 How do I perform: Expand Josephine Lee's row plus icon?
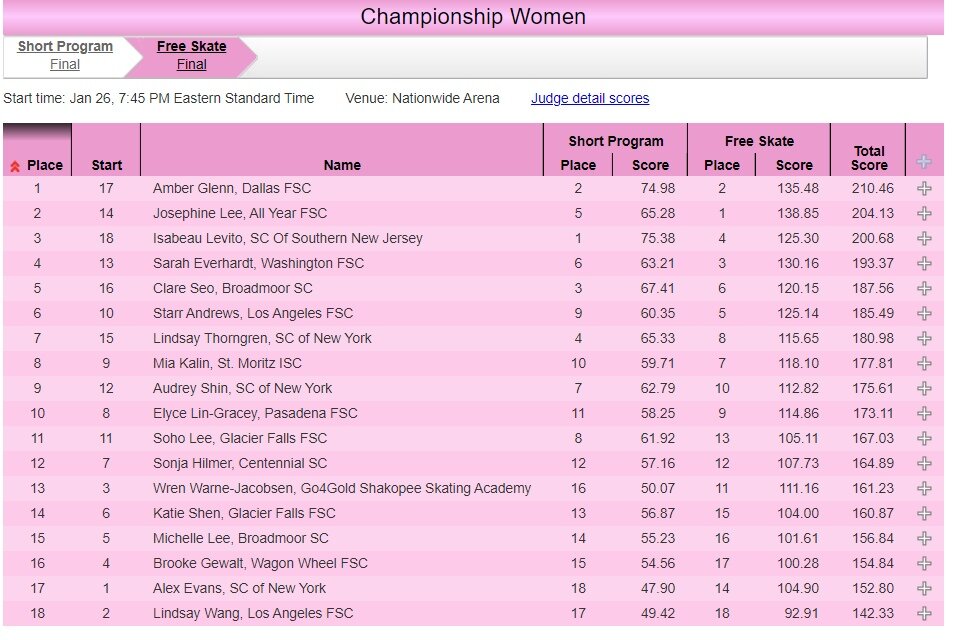coord(924,213)
